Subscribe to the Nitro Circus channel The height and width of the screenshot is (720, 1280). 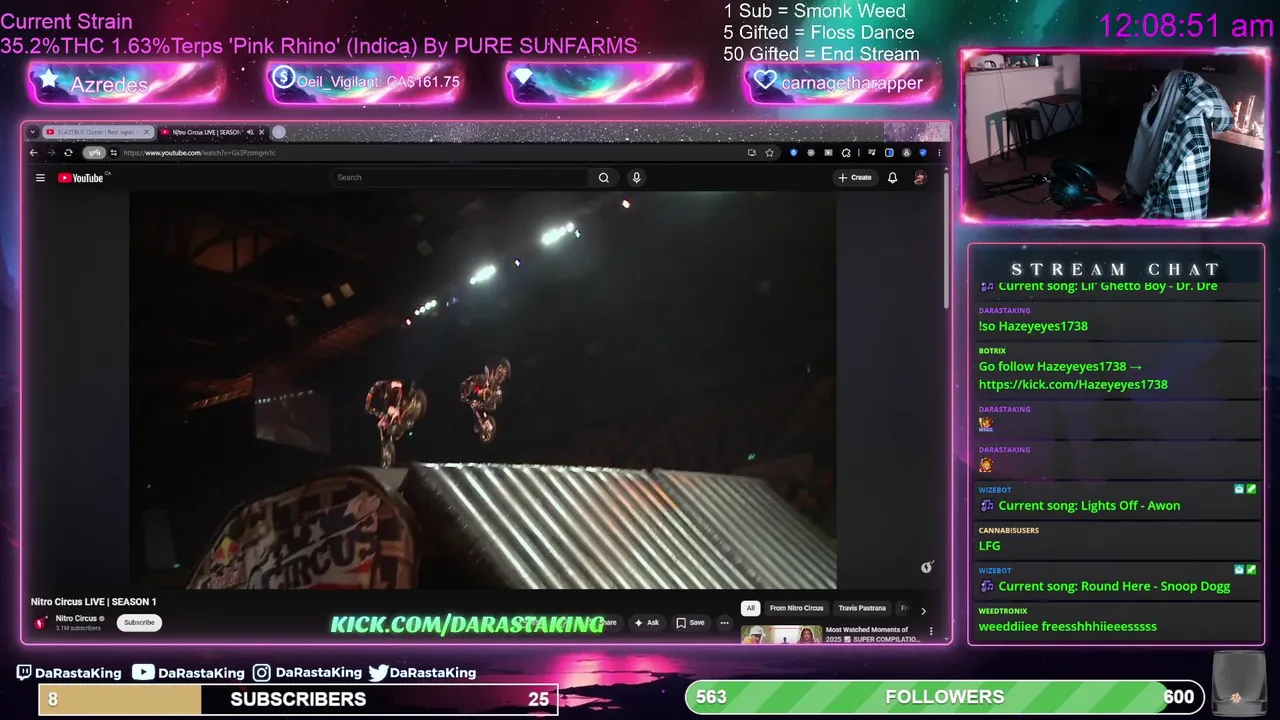(139, 622)
